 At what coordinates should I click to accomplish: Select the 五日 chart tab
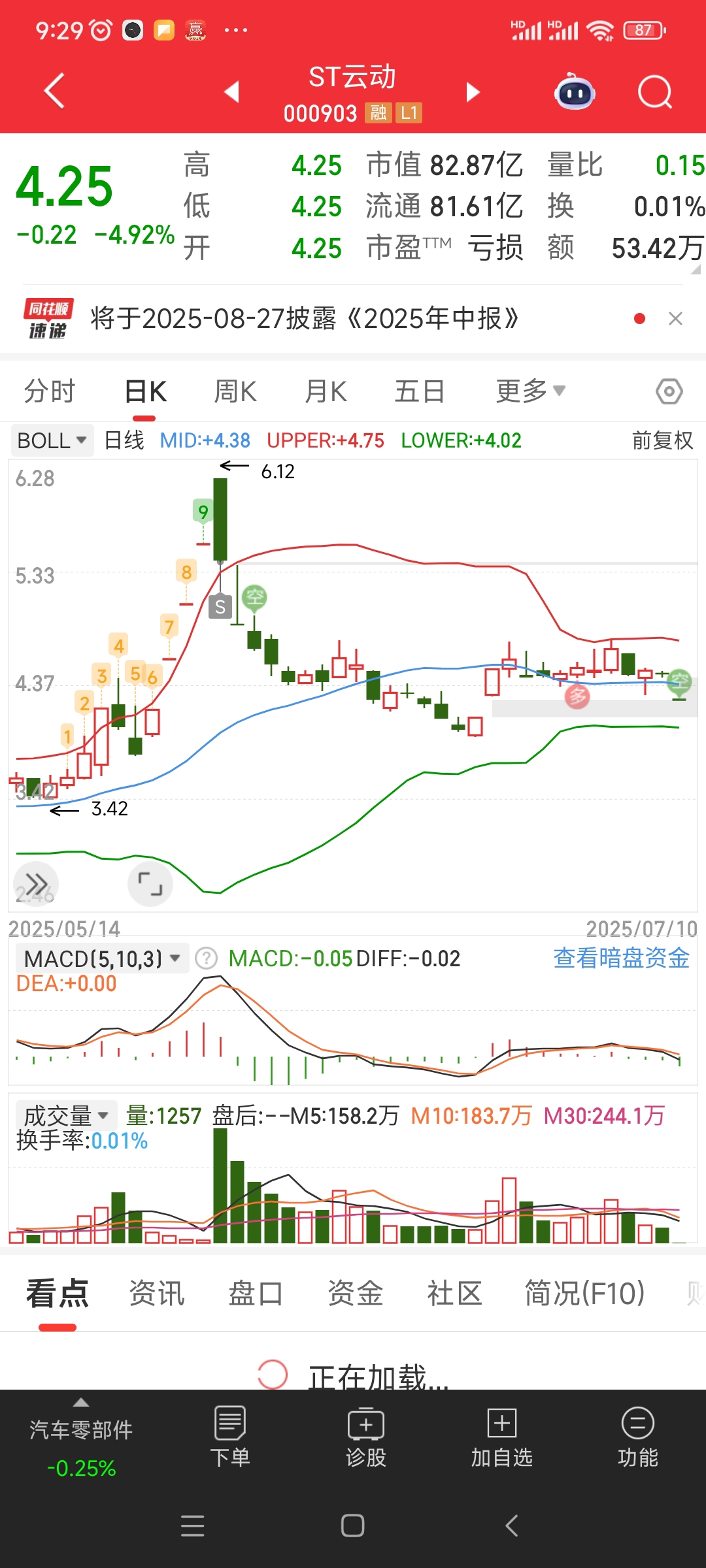tap(420, 391)
